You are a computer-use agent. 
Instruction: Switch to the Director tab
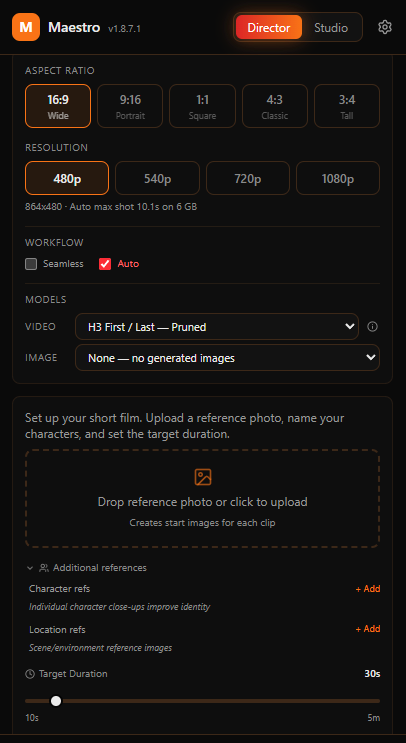coord(269,27)
